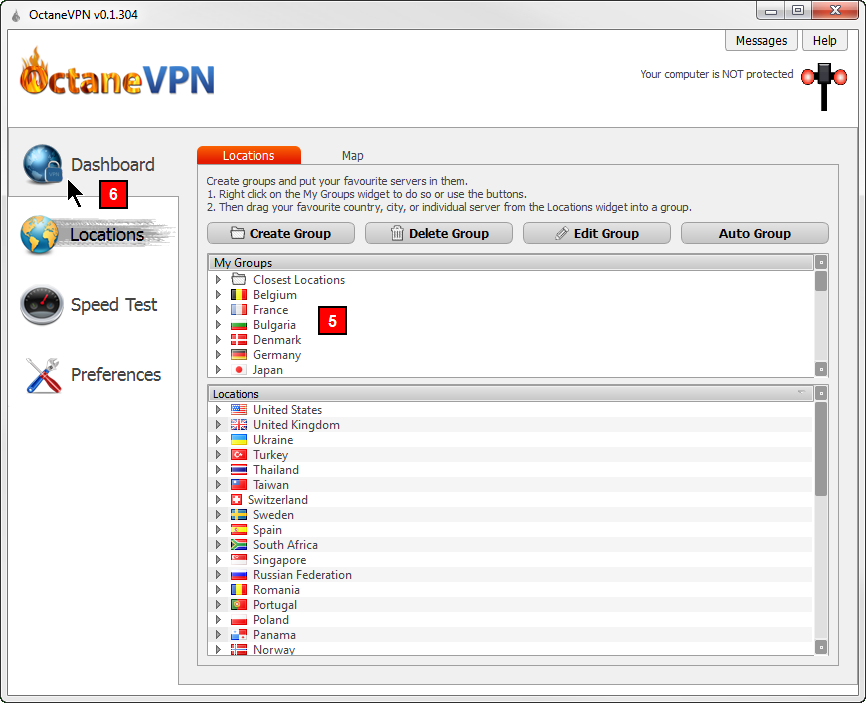The height and width of the screenshot is (703, 866).
Task: Select the Japan group row
Action: [x=510, y=369]
